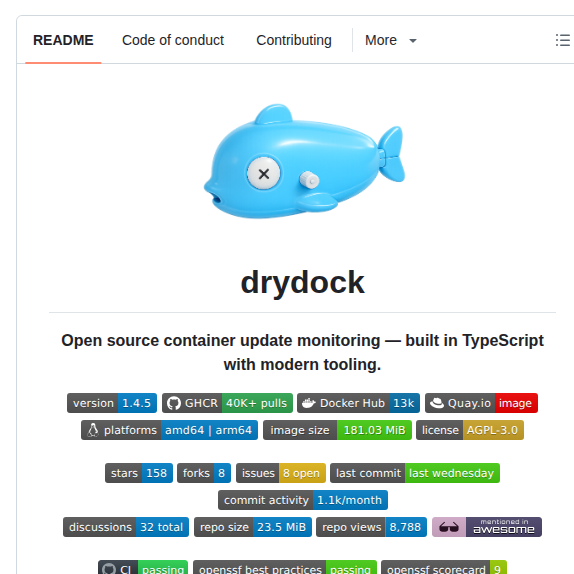
Task: Open the mentioned in awesome badge
Action: tap(487, 527)
